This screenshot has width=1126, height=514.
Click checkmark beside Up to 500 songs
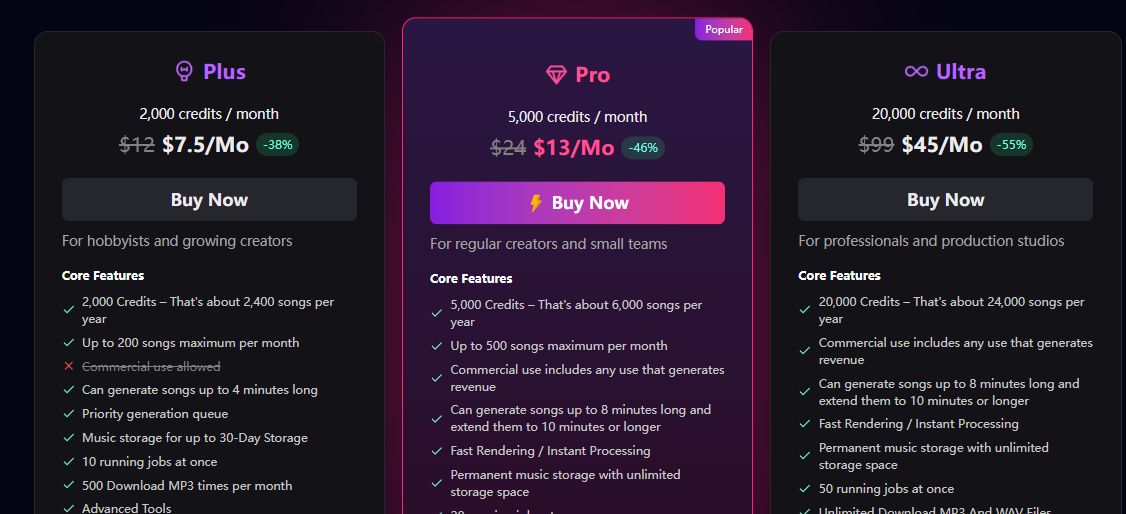[437, 346]
